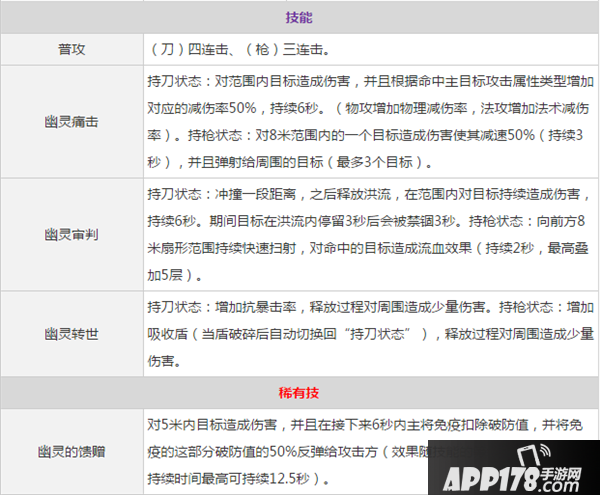Select the 幽灵痛击 skill name

point(71,120)
